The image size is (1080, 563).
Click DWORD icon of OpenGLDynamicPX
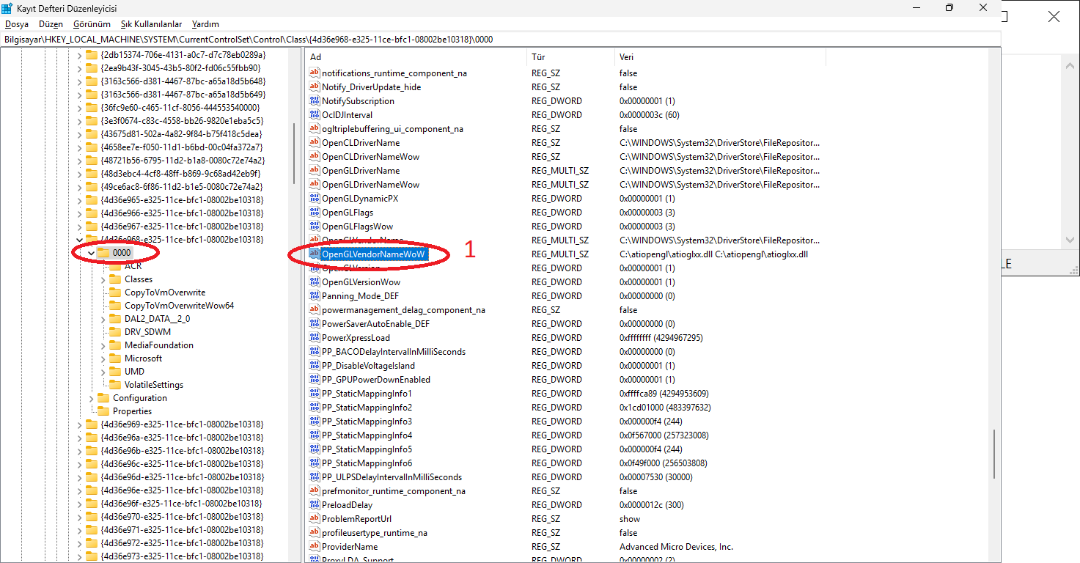click(315, 198)
